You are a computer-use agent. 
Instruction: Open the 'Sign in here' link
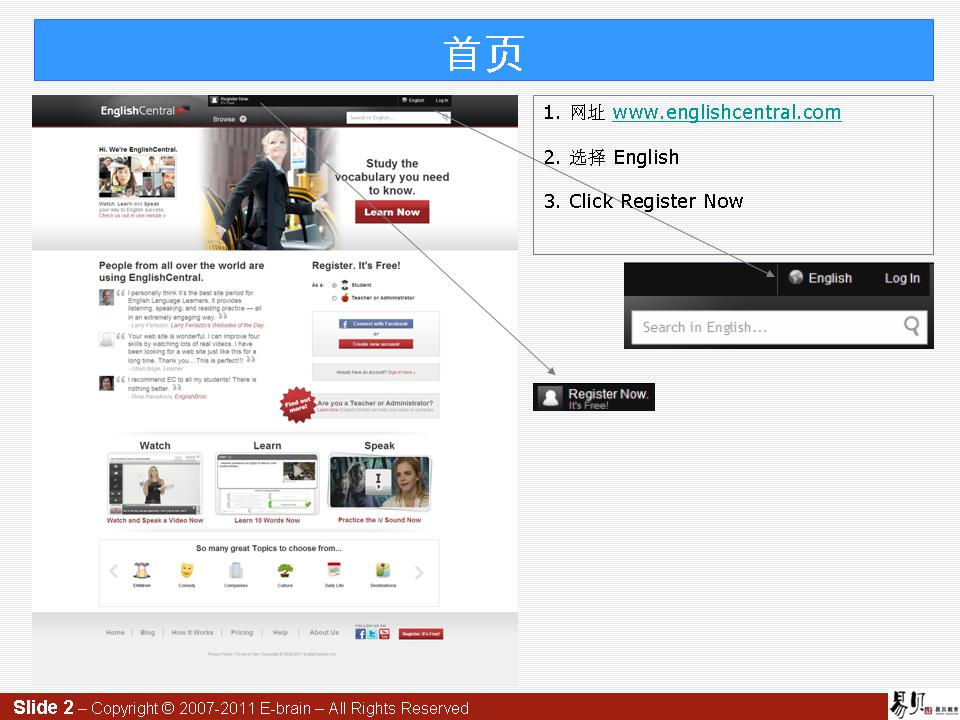point(401,372)
